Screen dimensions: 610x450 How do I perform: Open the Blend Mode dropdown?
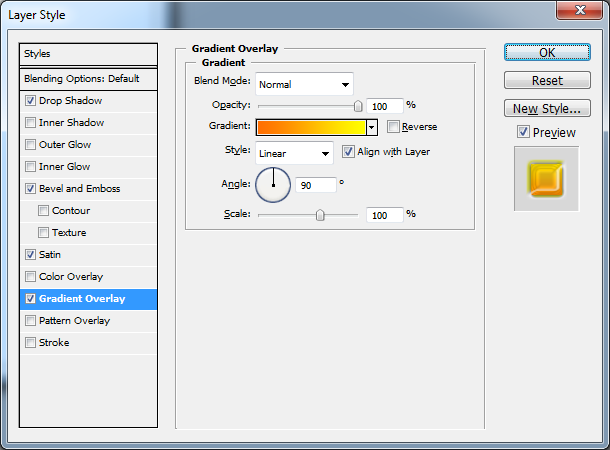(x=304, y=84)
